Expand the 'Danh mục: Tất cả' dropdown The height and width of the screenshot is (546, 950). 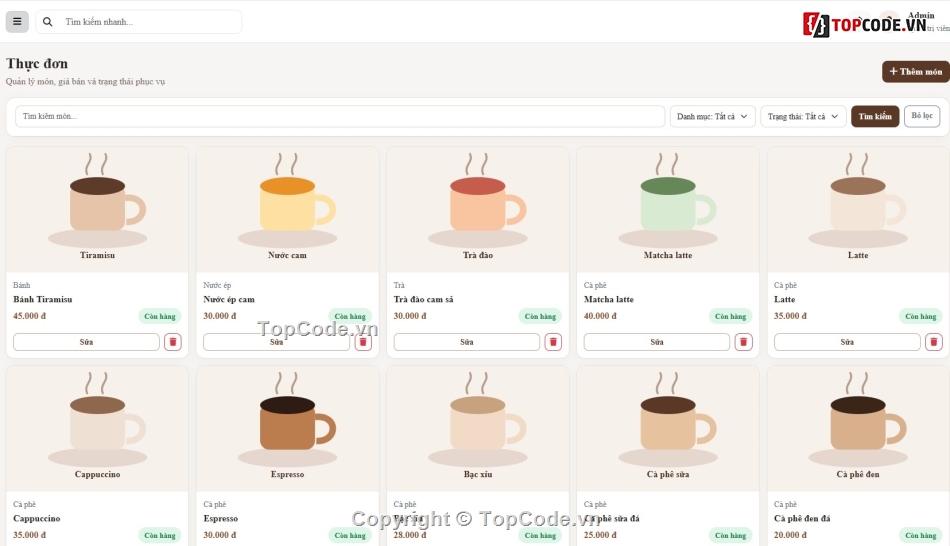click(712, 116)
